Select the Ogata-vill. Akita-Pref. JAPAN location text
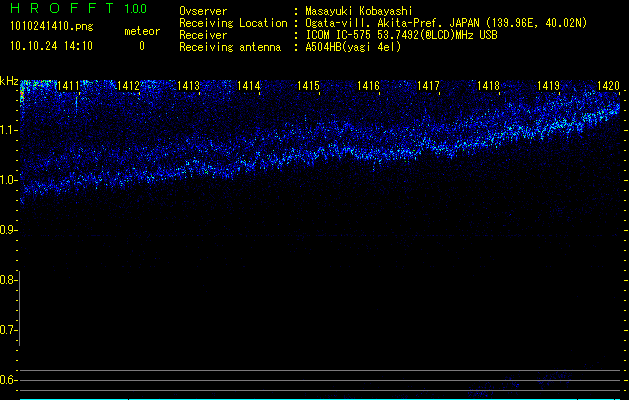The height and width of the screenshot is (400, 629). click(x=446, y=23)
